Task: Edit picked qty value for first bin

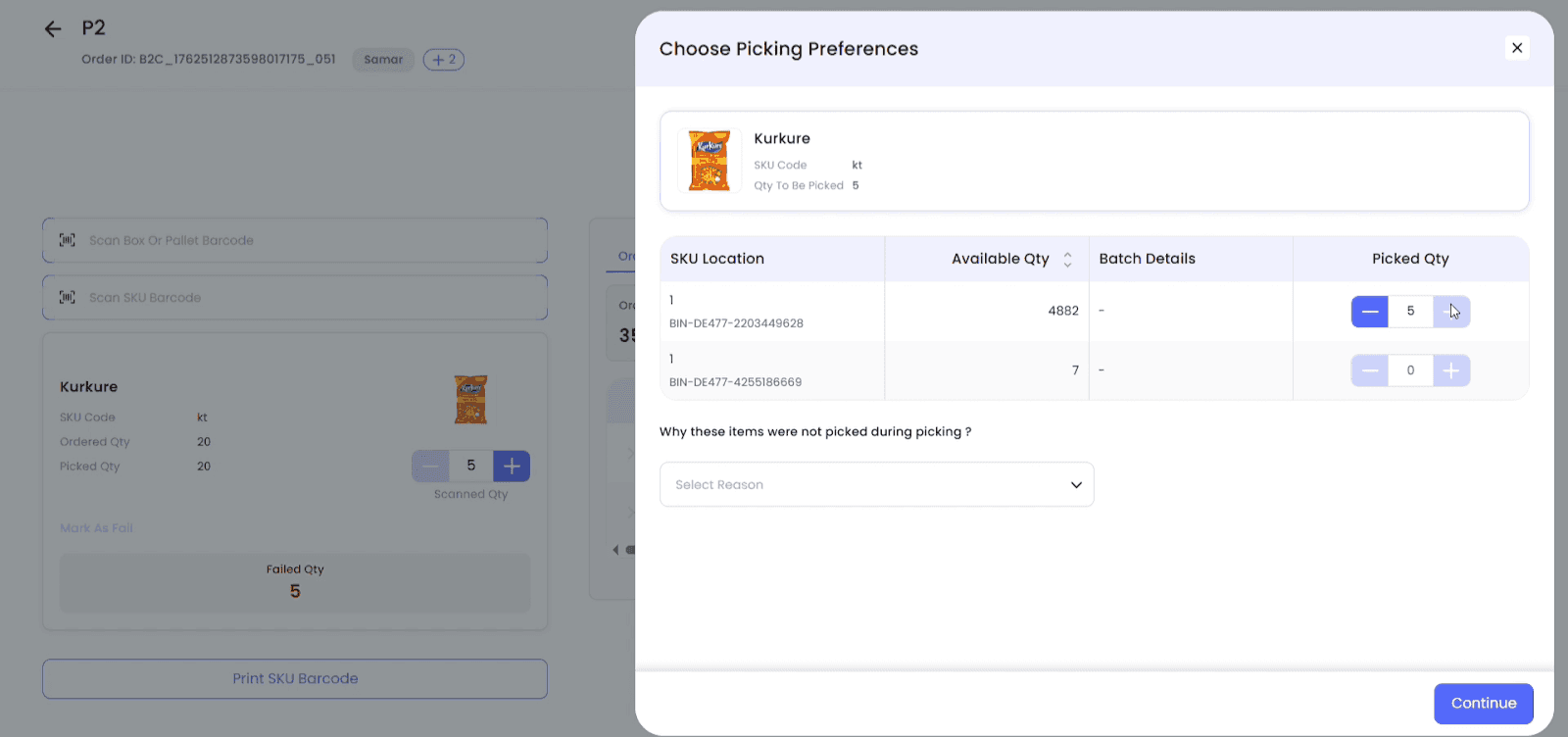Action: (1410, 312)
